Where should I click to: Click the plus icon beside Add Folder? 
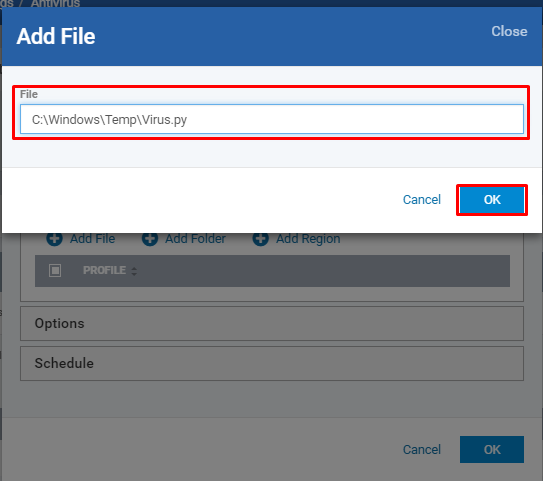tap(150, 239)
